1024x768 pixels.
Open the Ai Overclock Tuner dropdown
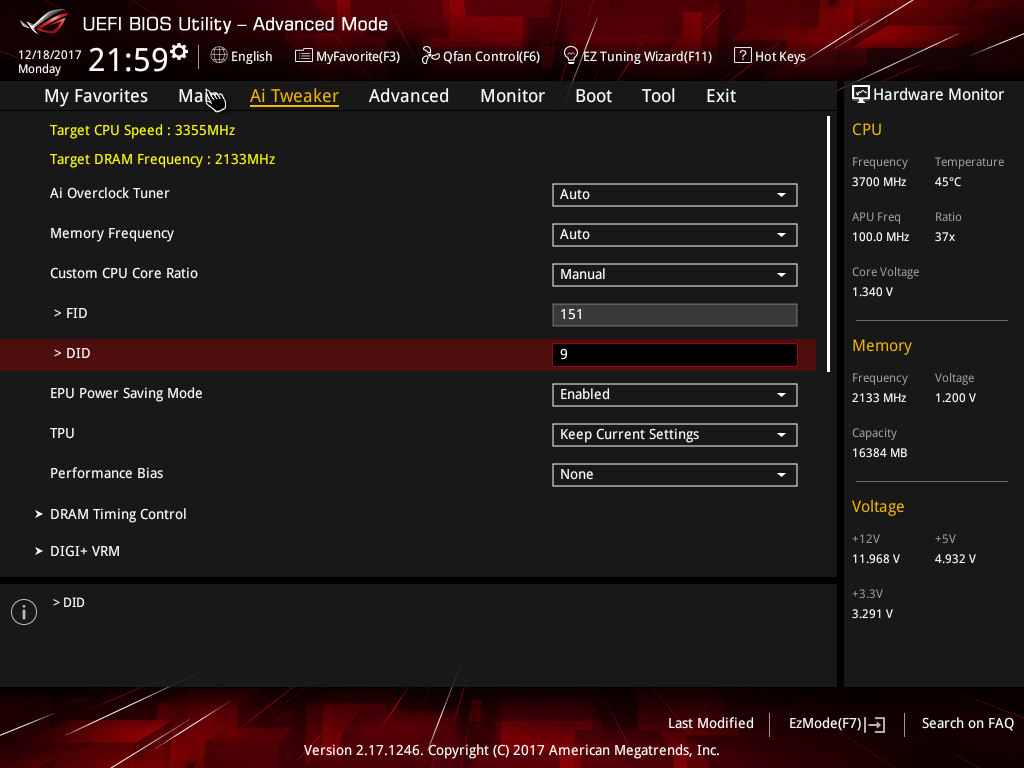click(x=675, y=195)
